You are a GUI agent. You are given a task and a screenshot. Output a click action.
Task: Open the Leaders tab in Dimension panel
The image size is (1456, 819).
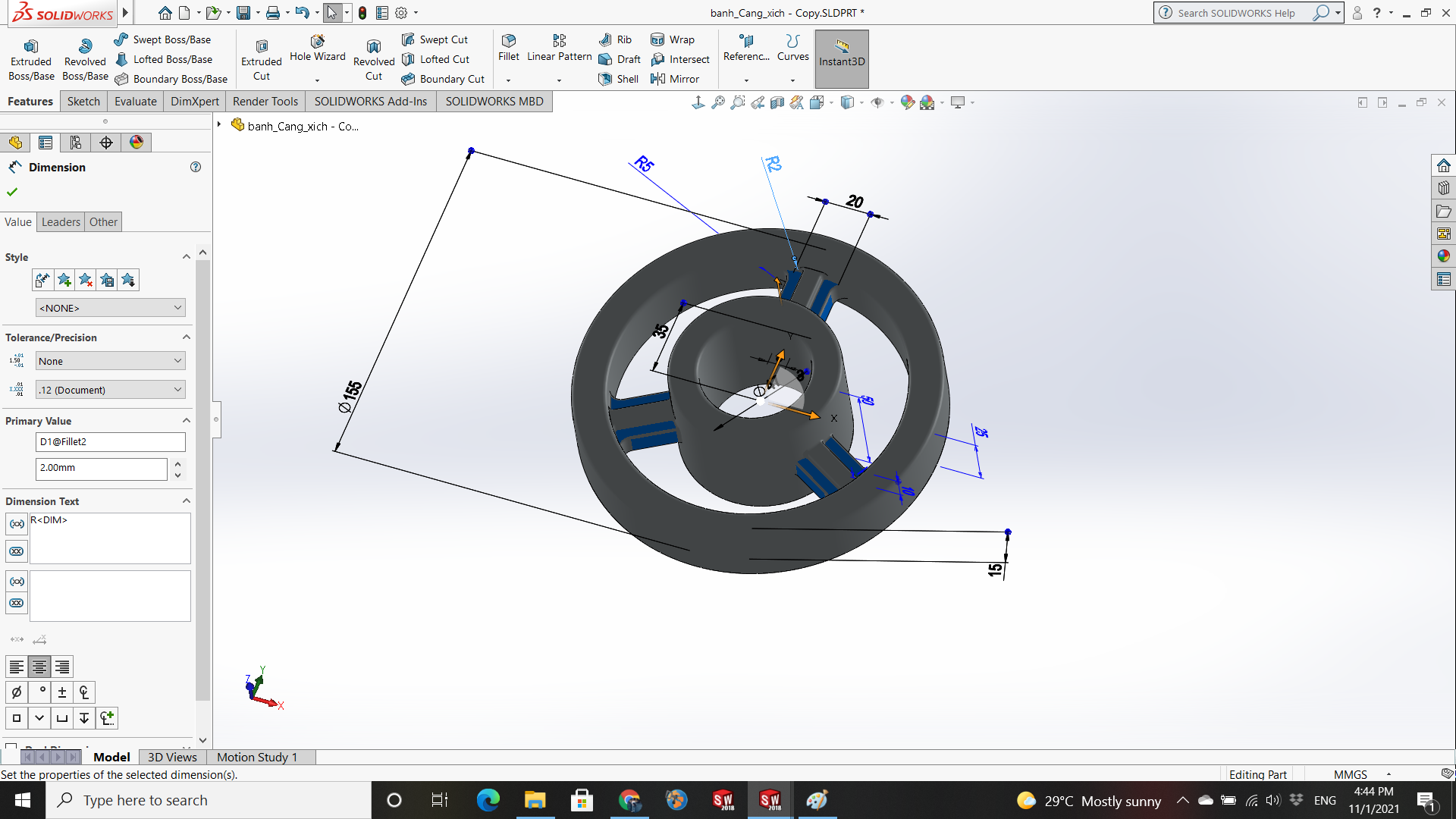pyautogui.click(x=61, y=222)
